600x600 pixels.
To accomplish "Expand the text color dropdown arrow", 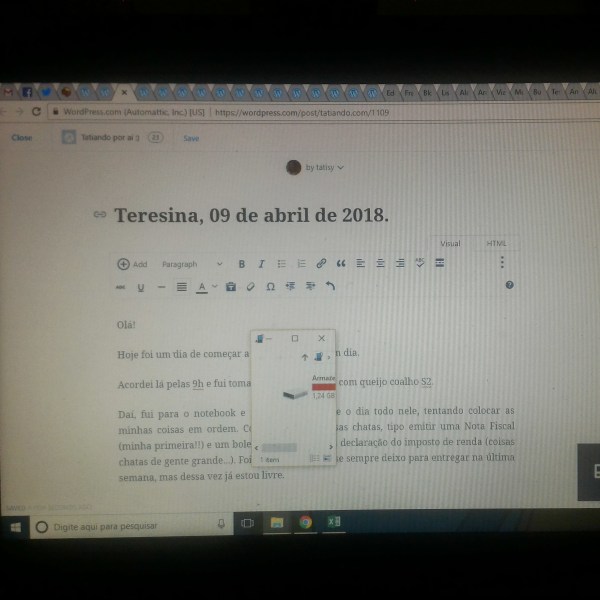I will (x=214, y=287).
